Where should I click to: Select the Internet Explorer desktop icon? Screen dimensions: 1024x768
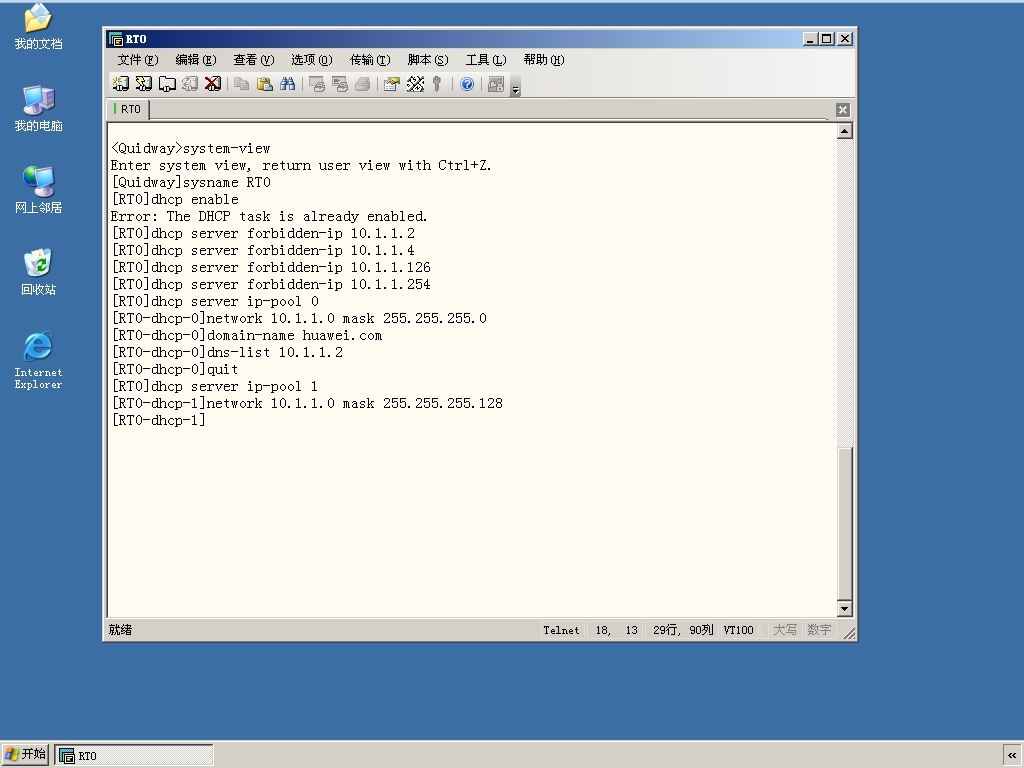click(38, 360)
